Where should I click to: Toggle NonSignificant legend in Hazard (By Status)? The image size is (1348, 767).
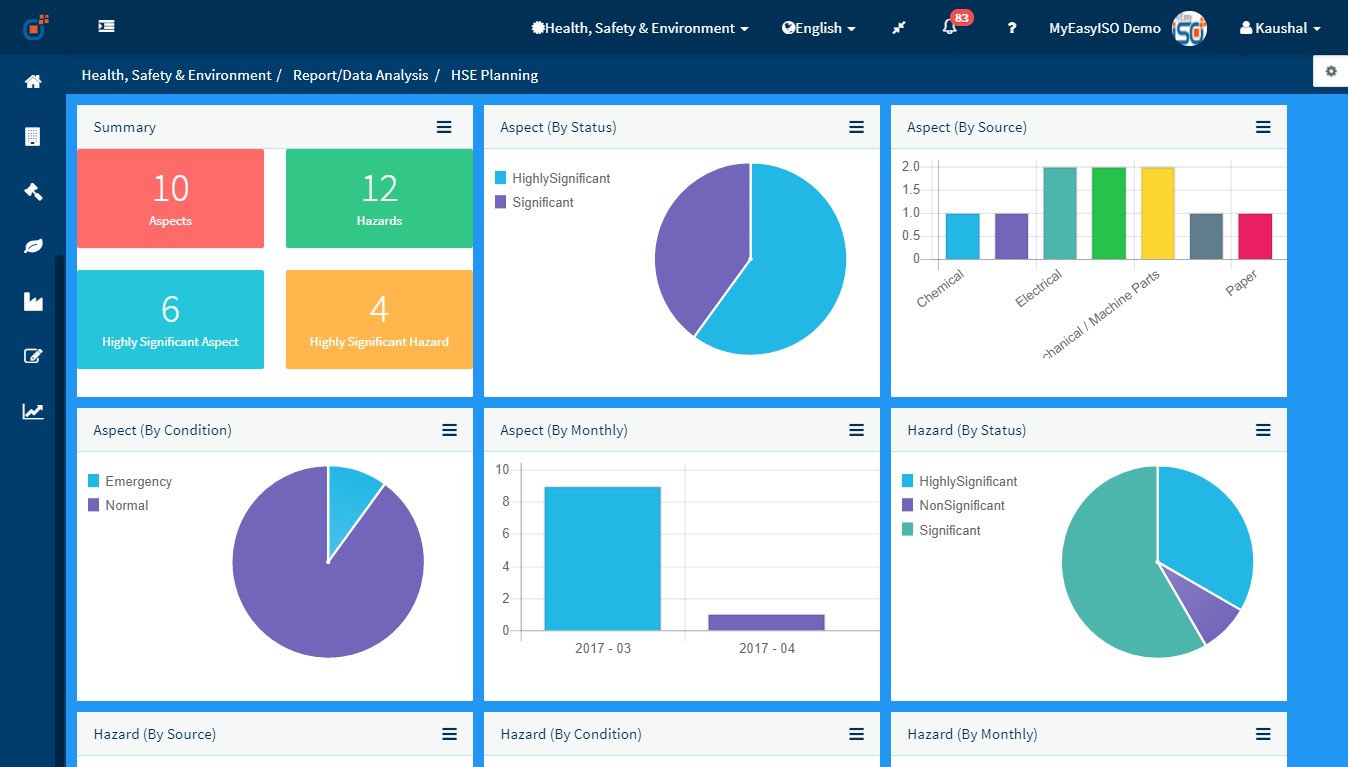tap(953, 505)
